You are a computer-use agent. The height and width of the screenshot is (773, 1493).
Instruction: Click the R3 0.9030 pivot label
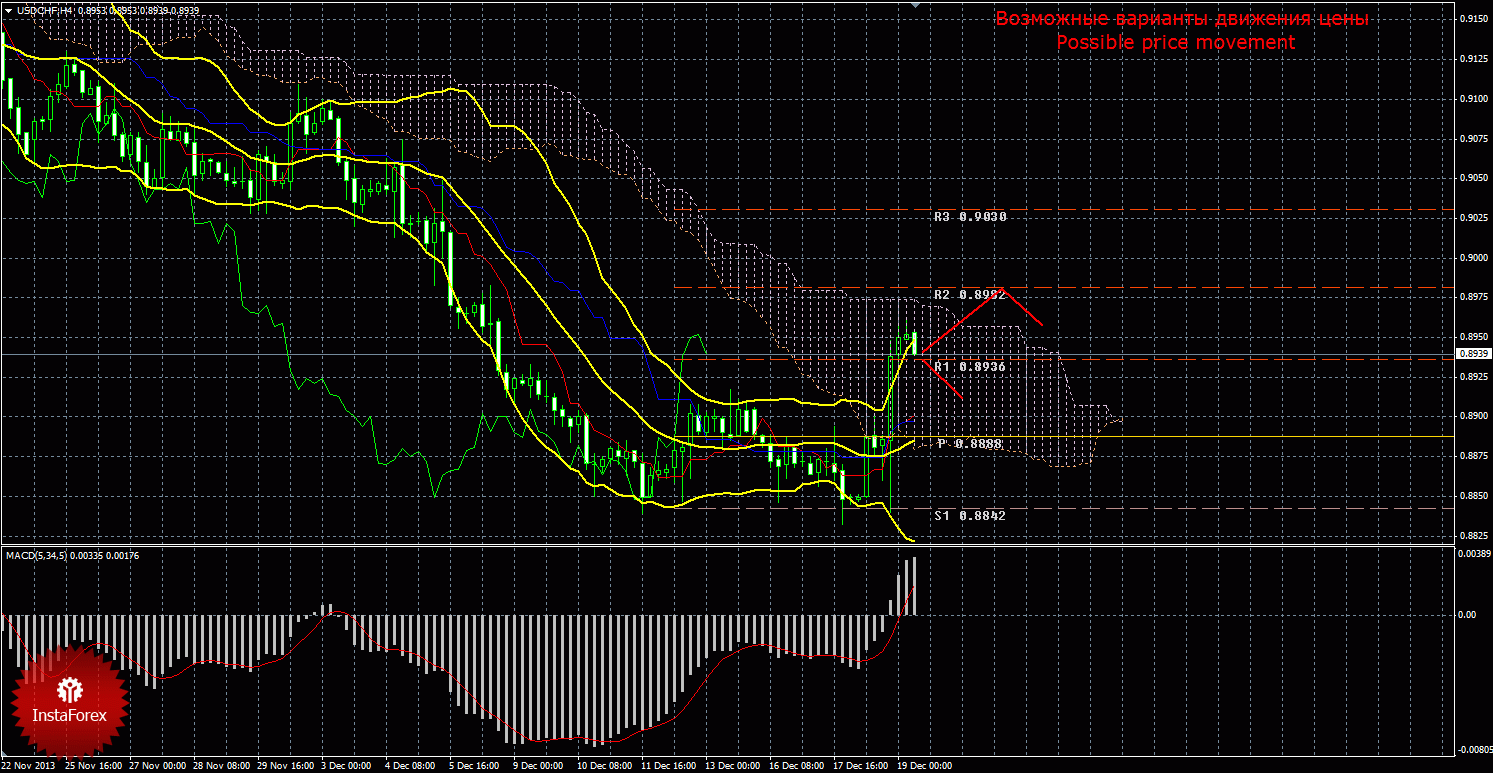(970, 216)
